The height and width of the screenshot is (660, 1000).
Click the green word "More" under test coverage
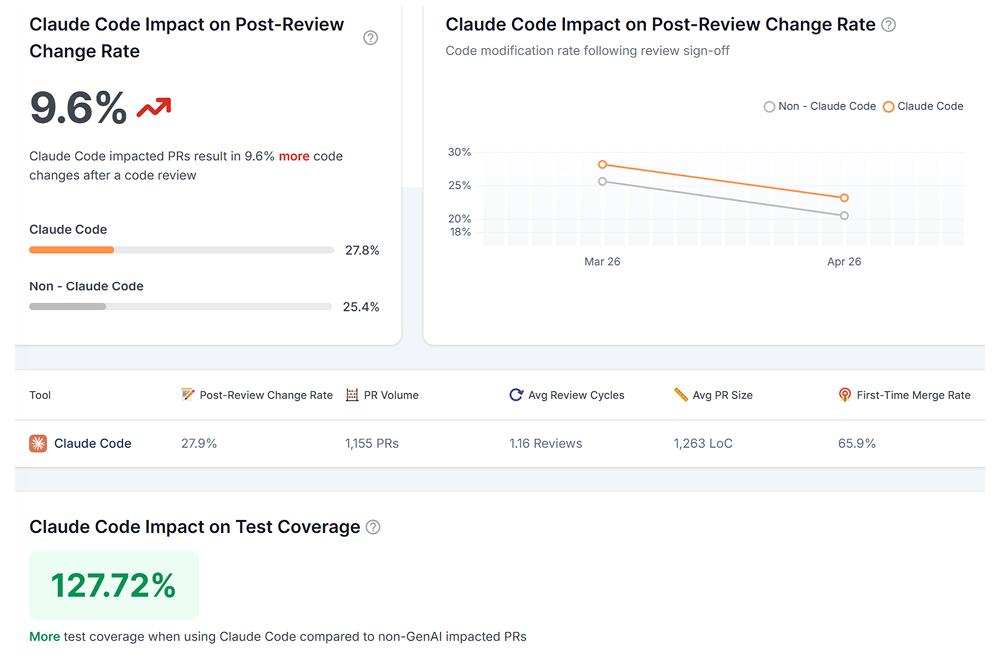pos(45,636)
